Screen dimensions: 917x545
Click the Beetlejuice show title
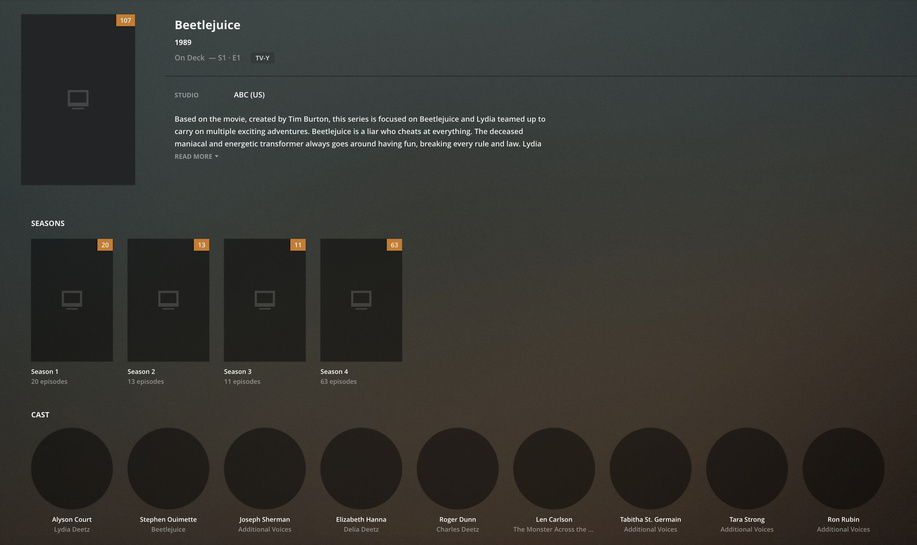pos(207,25)
